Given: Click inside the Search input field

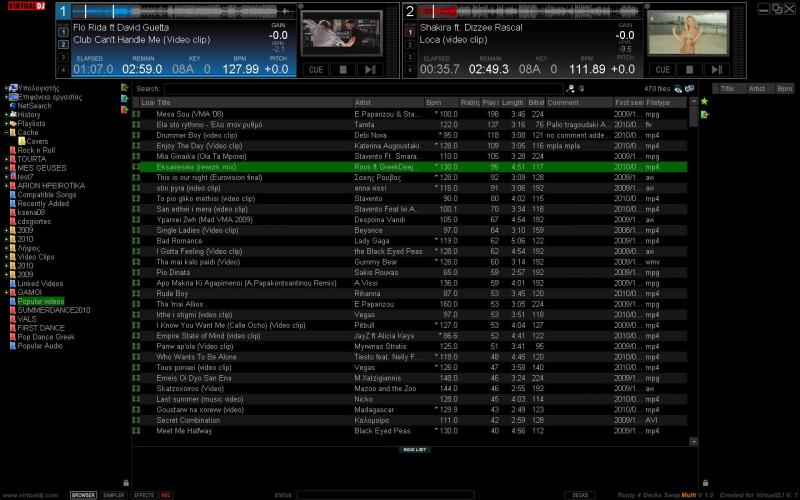Looking at the screenshot, I should 364,89.
